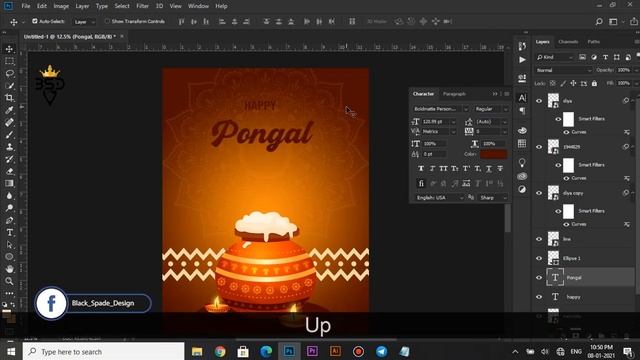The image size is (640, 360).
Task: Toggle diya layer's Smart Filters visibility
Action: click(558, 119)
